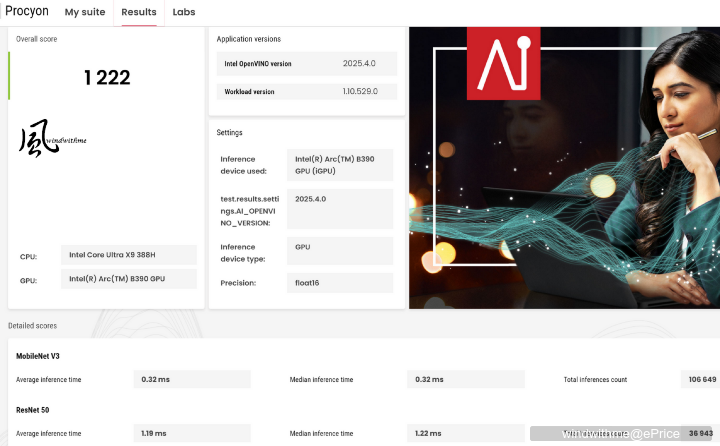Click the GPU label in score card
Screen dimensions: 720x446
point(28,281)
